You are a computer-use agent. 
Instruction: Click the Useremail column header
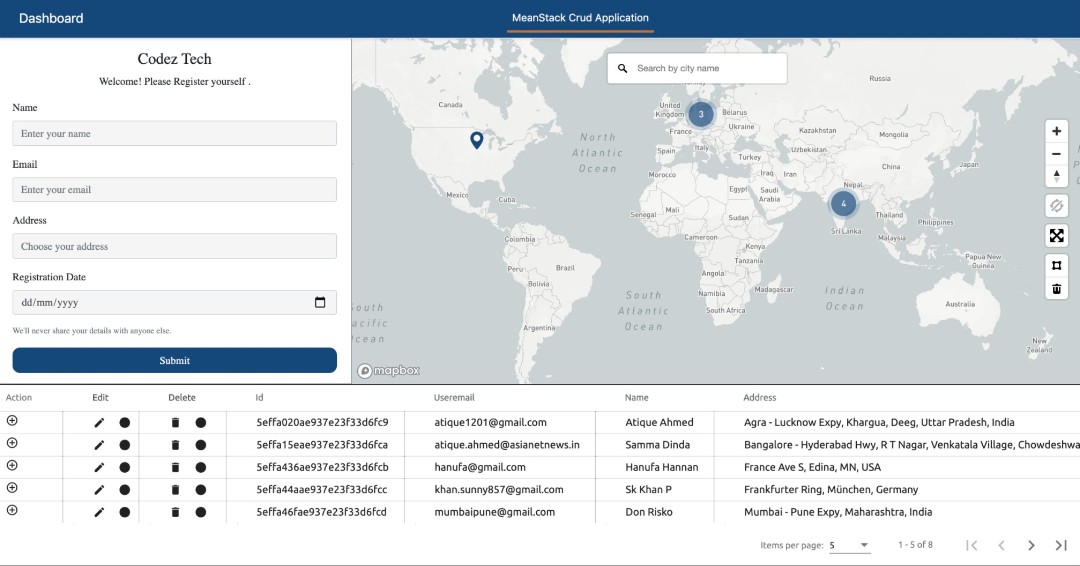coord(454,397)
